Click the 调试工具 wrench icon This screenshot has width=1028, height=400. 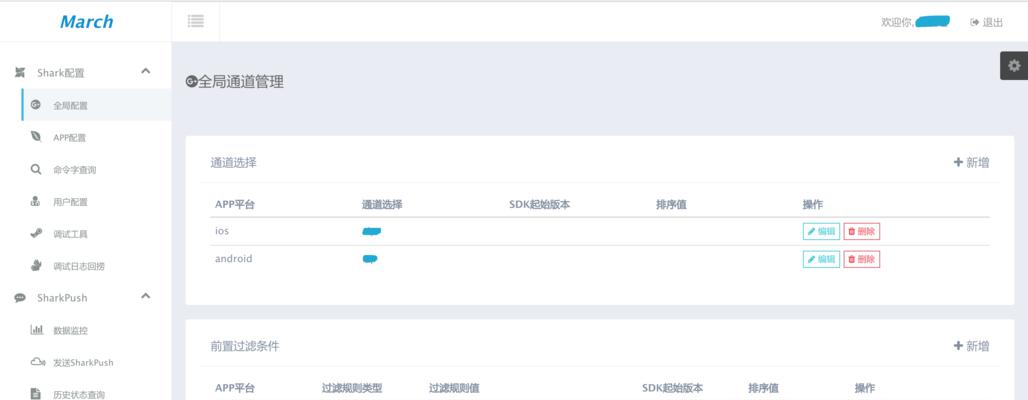coord(36,233)
